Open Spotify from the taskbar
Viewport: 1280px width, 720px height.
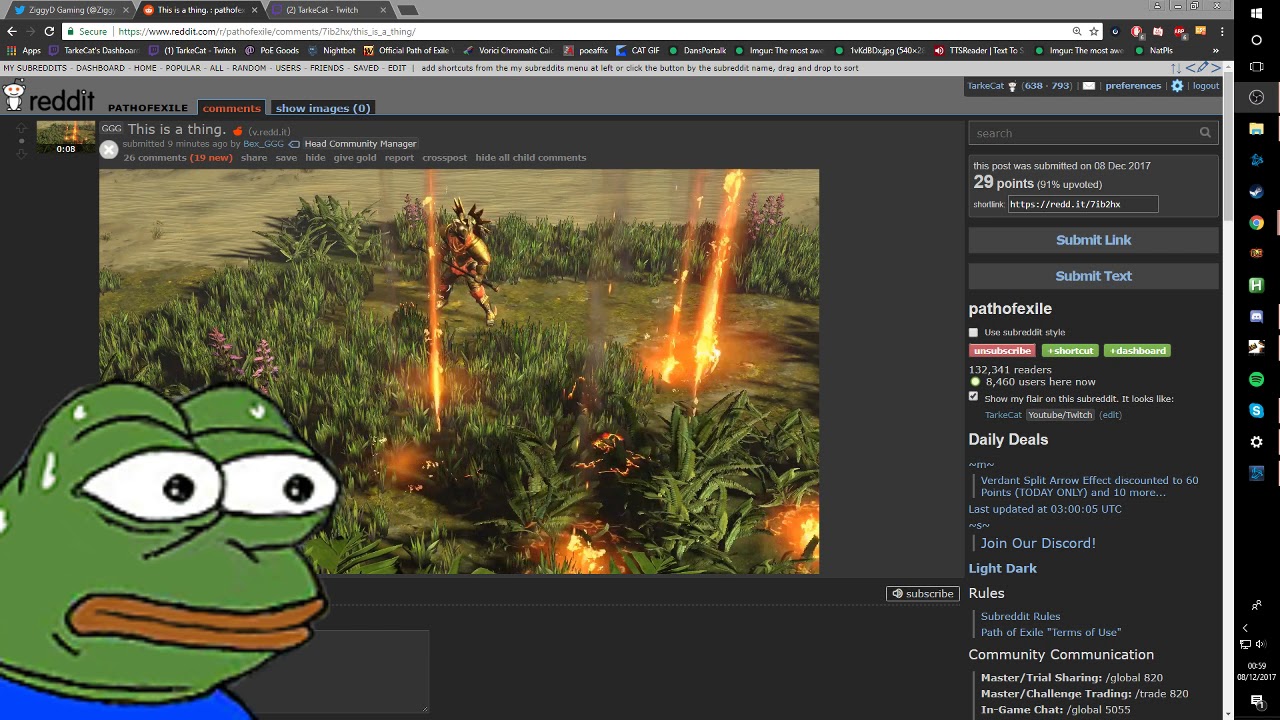(1257, 379)
